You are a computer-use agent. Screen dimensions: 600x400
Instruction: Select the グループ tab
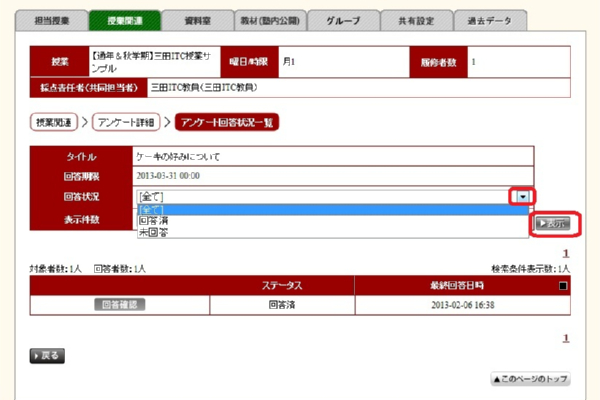(342, 21)
